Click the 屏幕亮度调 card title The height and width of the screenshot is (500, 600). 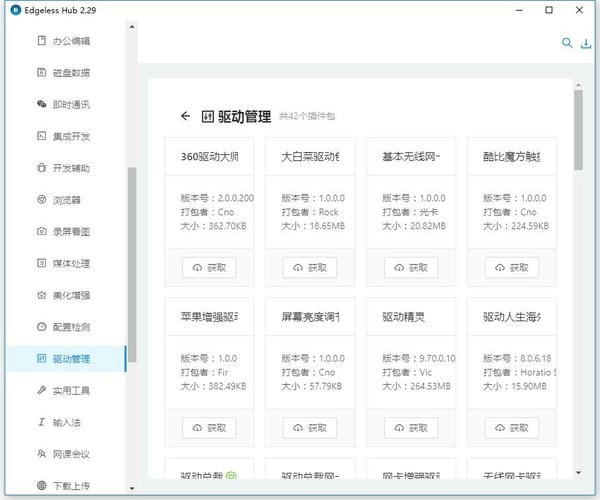coord(310,317)
